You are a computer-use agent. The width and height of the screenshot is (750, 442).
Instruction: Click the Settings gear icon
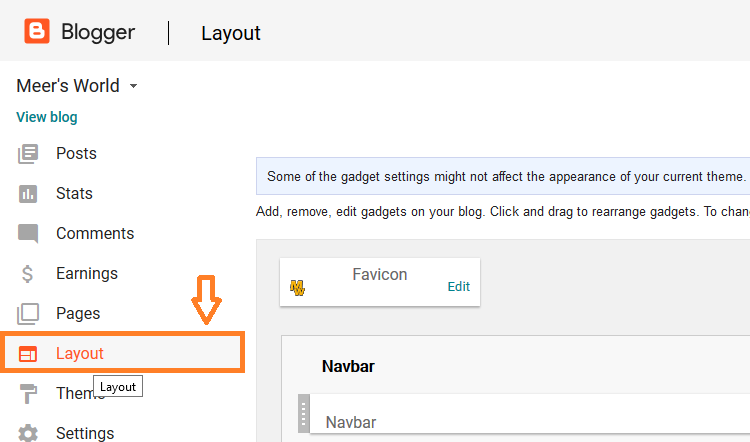[28, 433]
